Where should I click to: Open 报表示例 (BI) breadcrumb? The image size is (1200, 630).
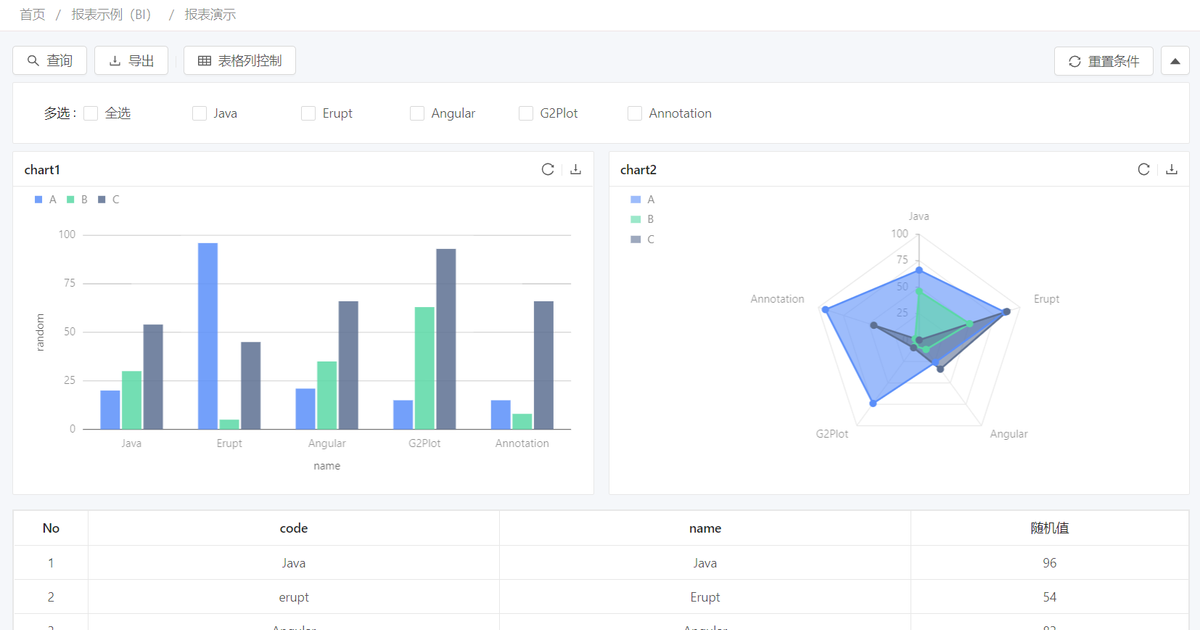111,15
